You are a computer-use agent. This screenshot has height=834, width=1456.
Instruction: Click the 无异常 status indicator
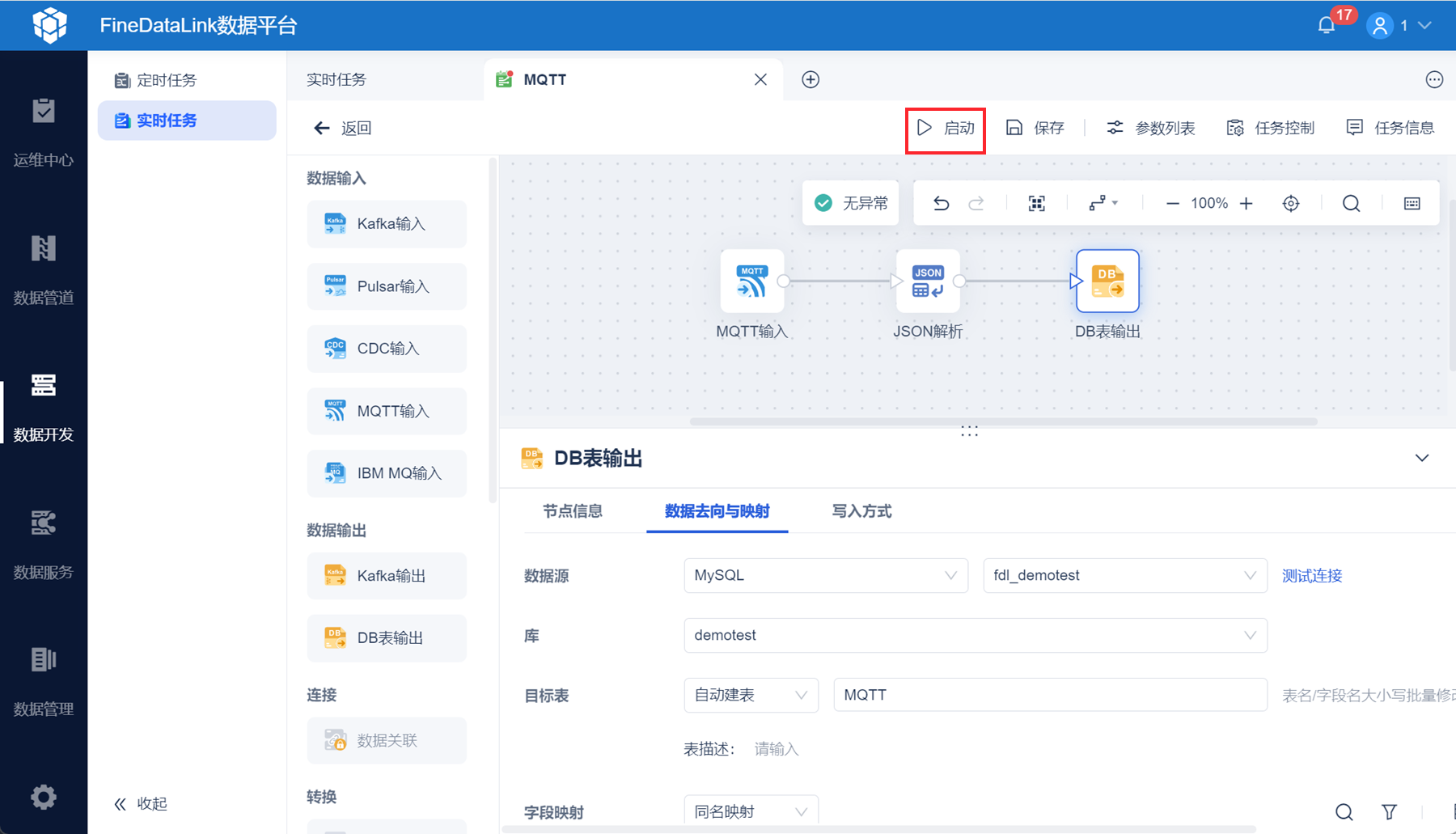pos(851,203)
